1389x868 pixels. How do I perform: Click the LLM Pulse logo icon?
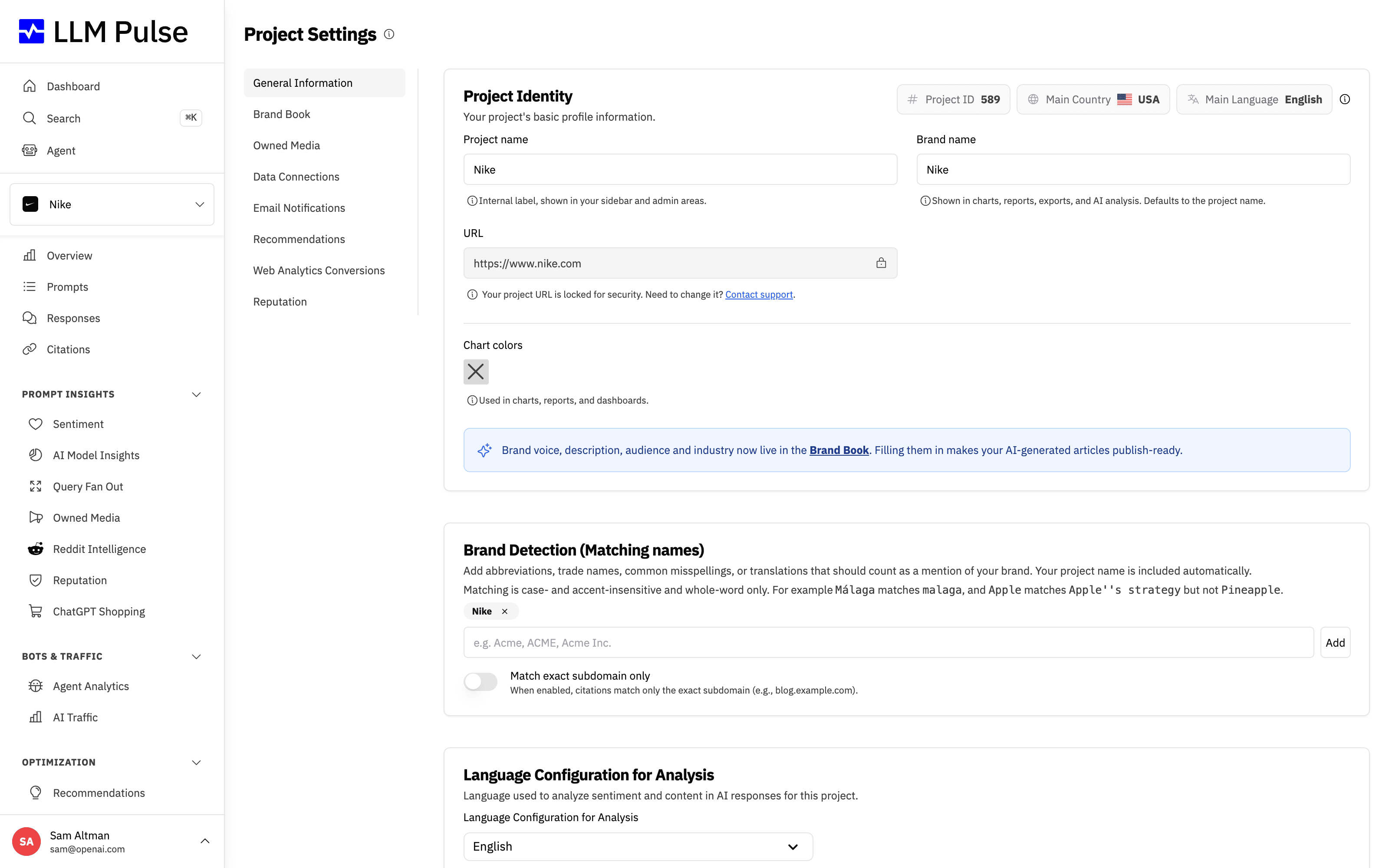click(x=32, y=32)
